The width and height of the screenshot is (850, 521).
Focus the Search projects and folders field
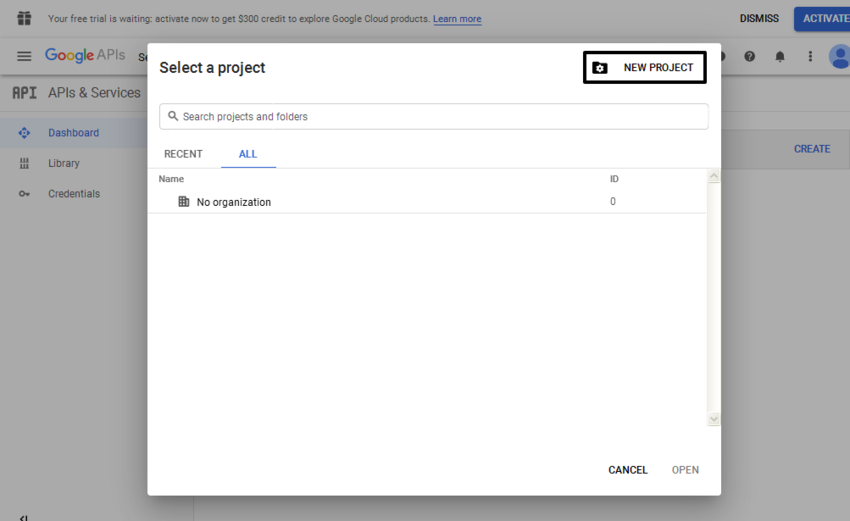(x=434, y=117)
